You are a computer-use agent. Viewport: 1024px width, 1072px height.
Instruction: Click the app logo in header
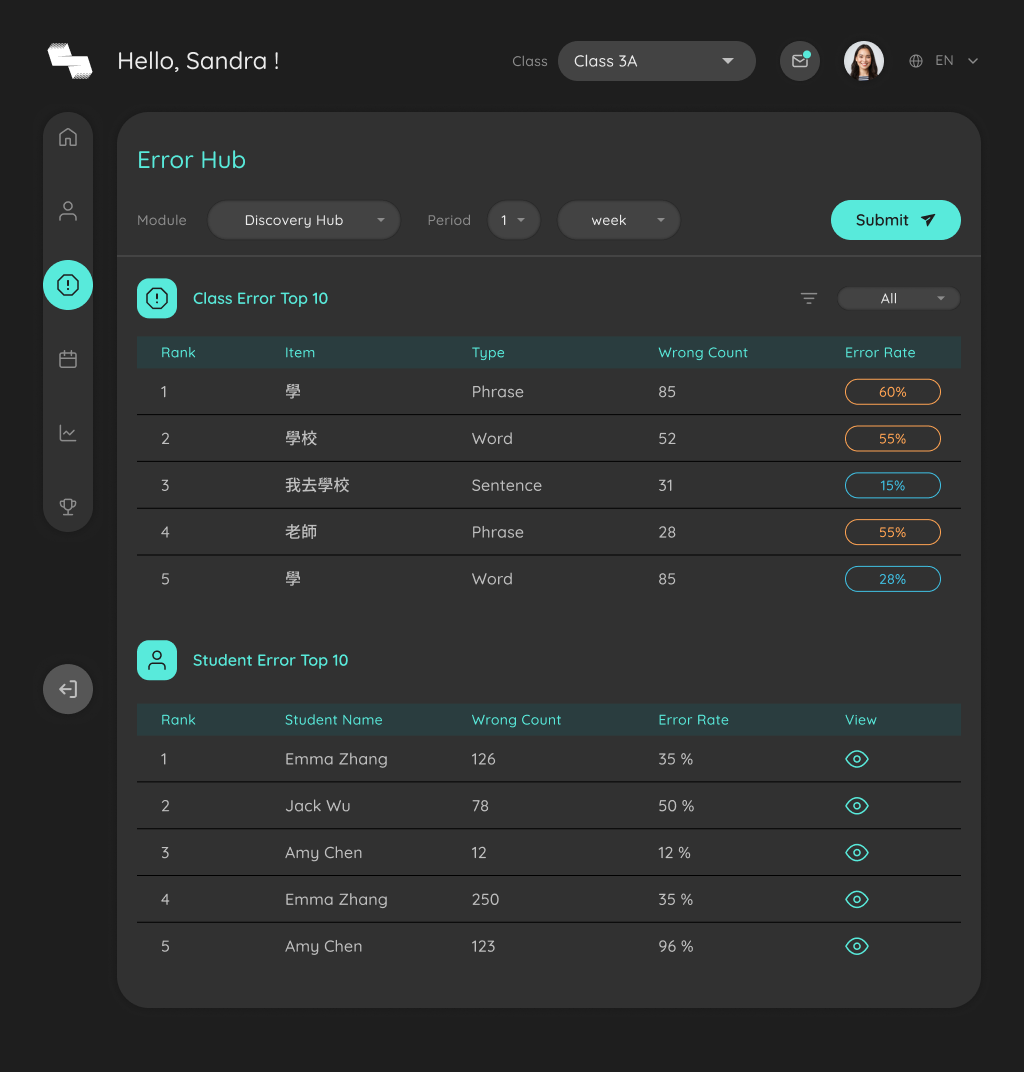coord(70,61)
